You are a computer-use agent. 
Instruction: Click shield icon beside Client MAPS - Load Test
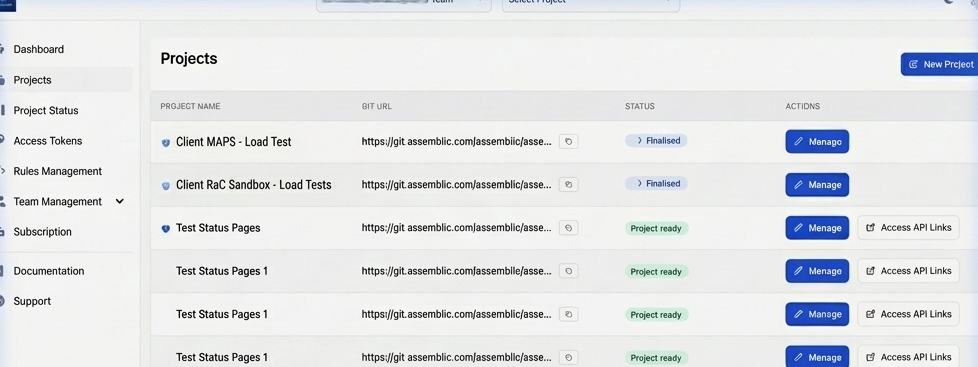165,142
